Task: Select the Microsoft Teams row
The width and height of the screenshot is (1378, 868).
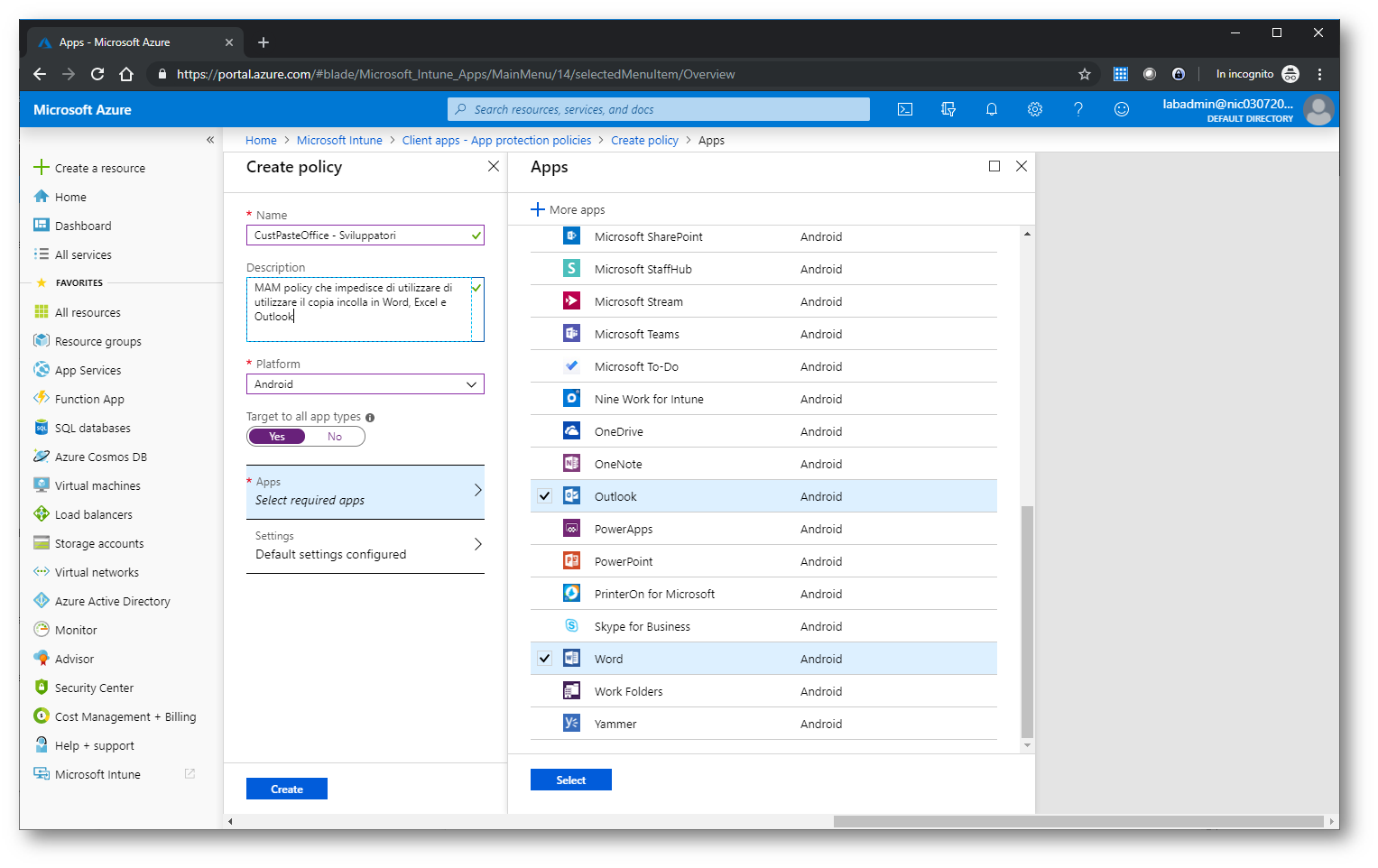Action: coord(763,334)
